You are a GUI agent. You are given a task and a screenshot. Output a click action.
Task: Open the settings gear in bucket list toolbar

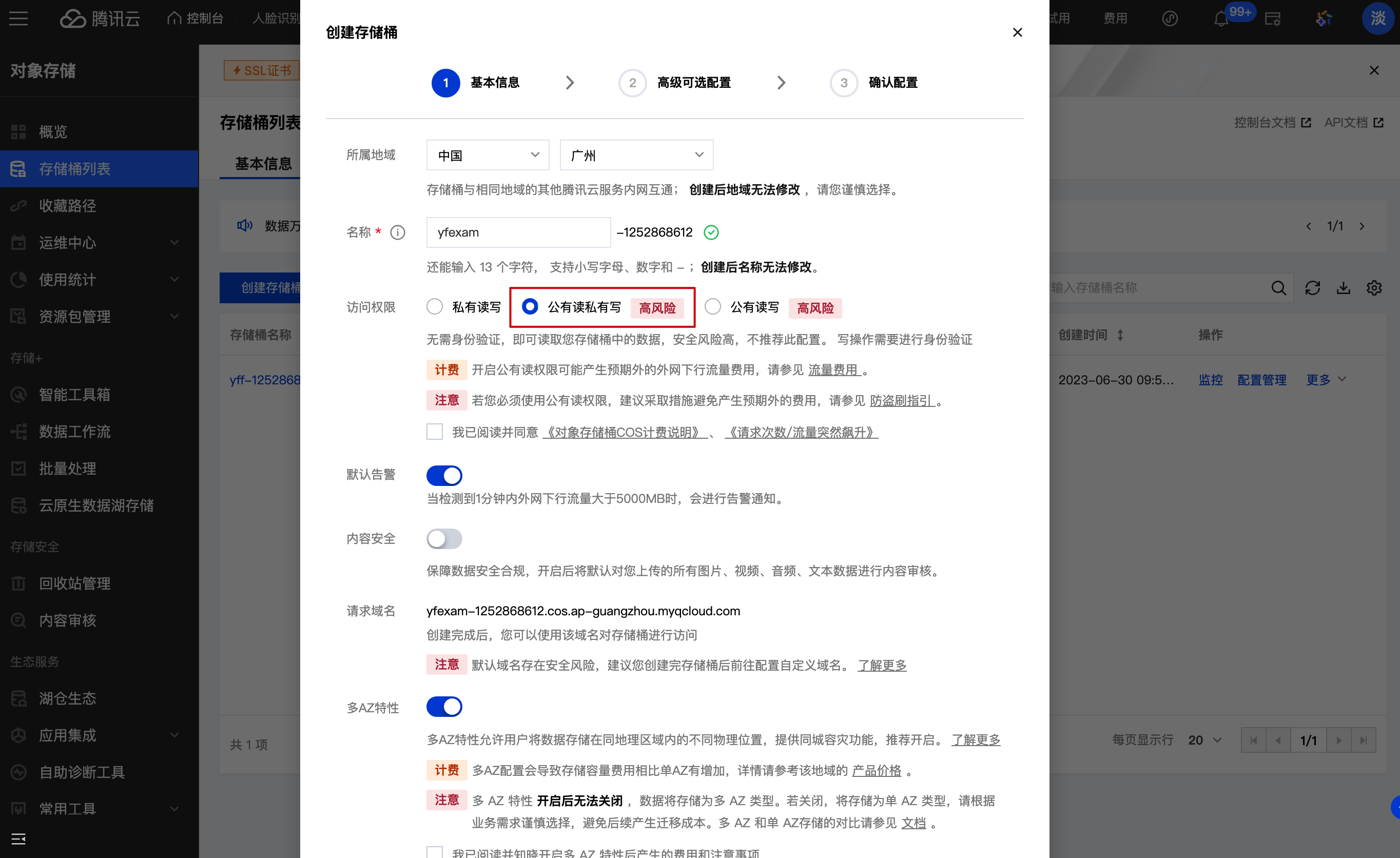[1374, 288]
